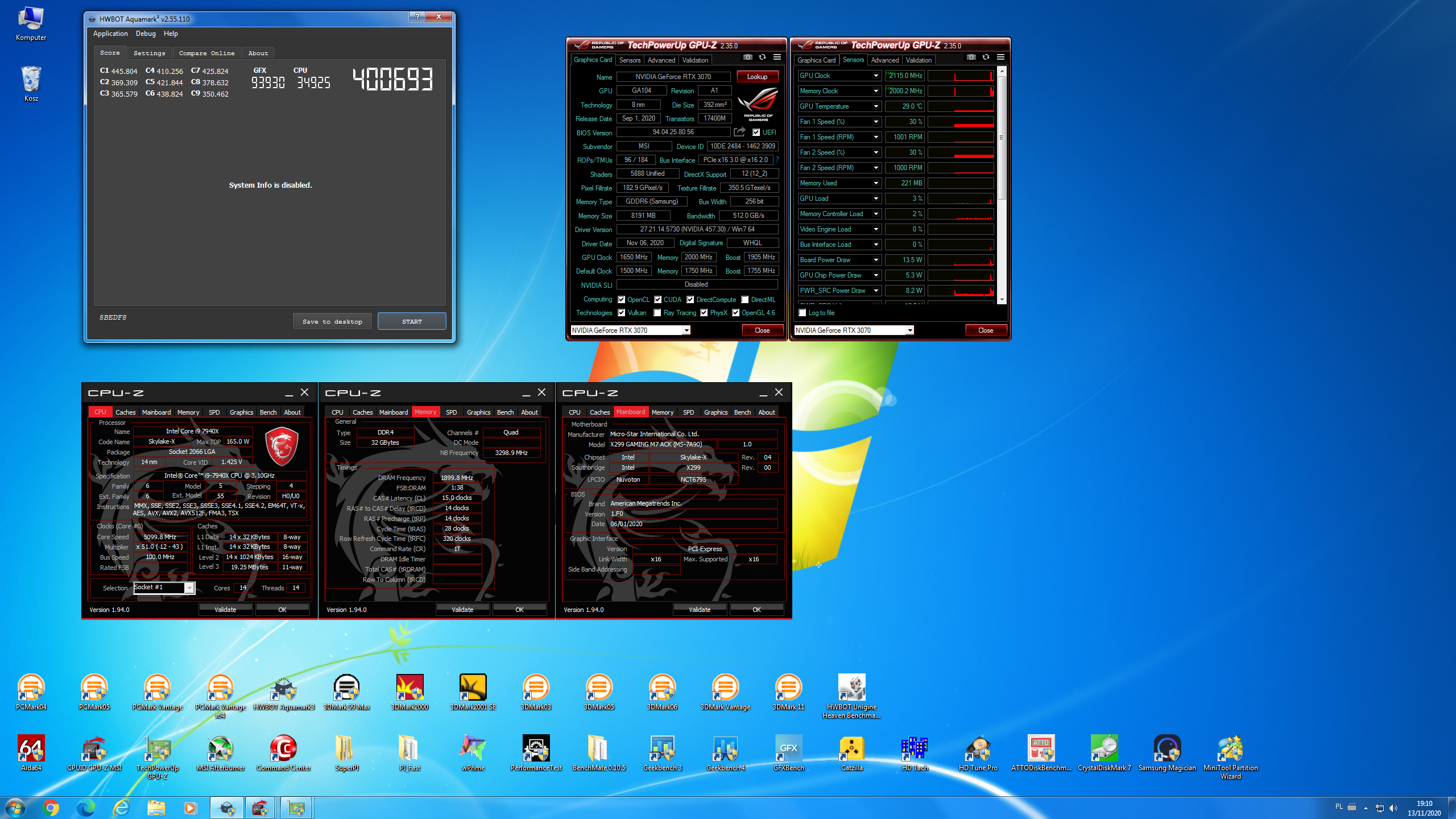This screenshot has width=1456, height=819.
Task: Open SPD tab in middle CPU-Z window
Action: click(451, 412)
